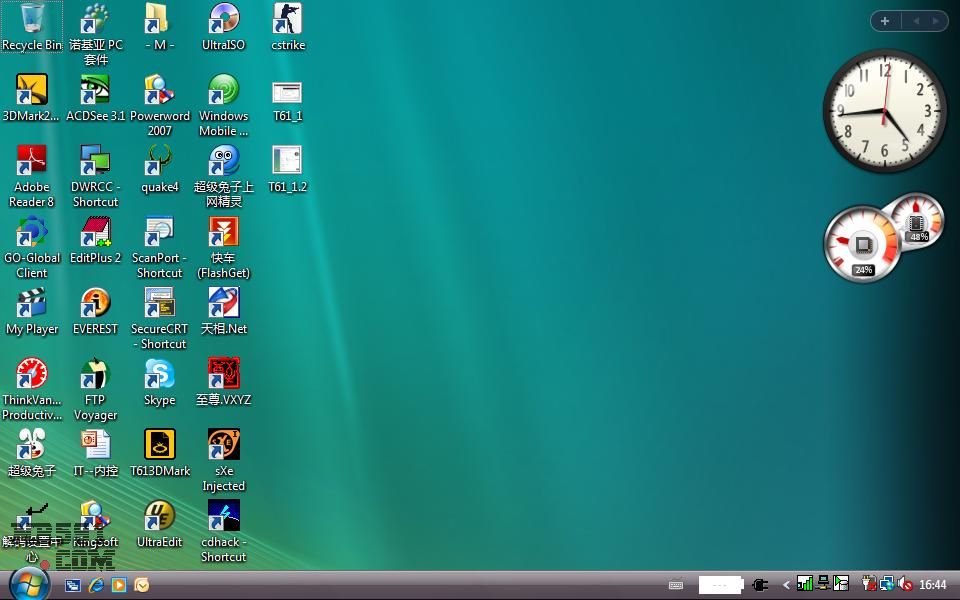Select the UltraISO desktop shortcut
960x600 pixels.
click(x=223, y=20)
